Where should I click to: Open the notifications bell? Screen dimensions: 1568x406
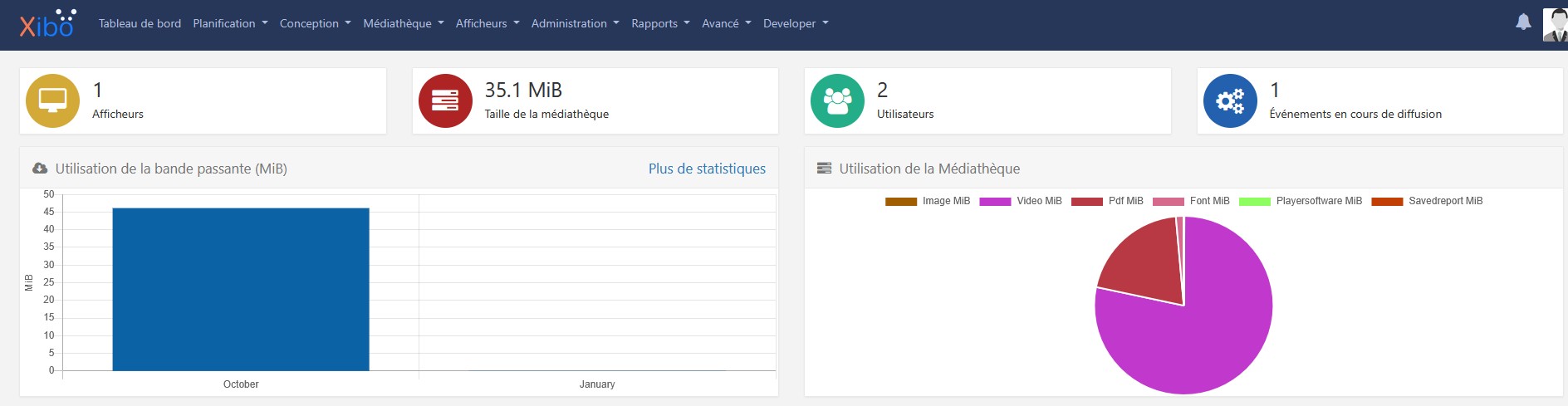click(x=1523, y=22)
